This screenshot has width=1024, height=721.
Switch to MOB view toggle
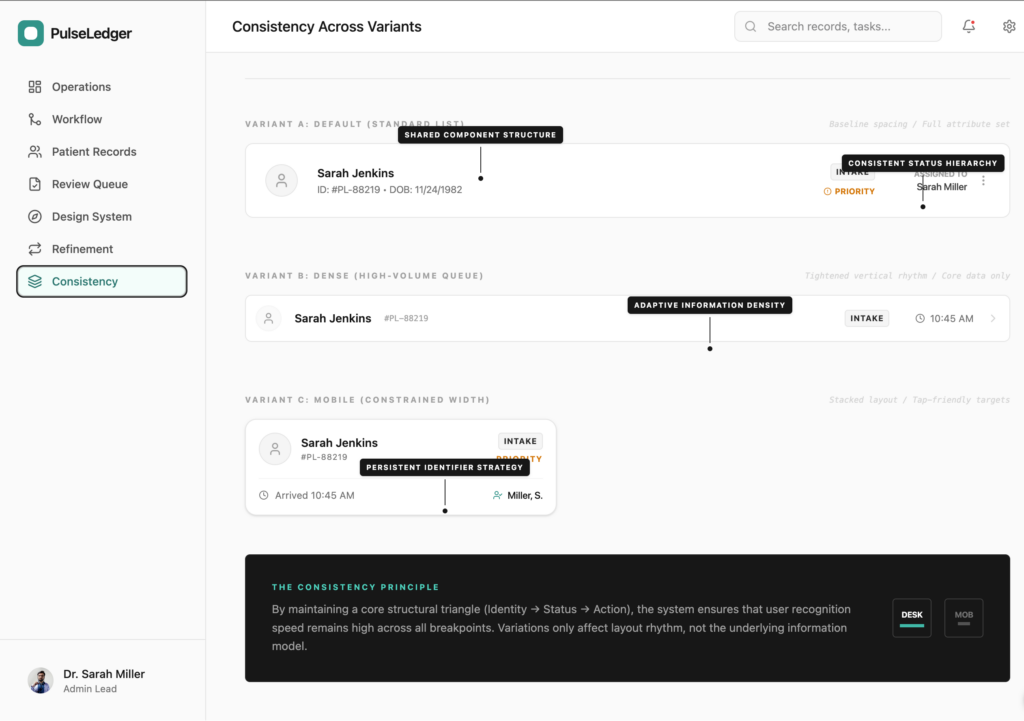(x=963, y=617)
